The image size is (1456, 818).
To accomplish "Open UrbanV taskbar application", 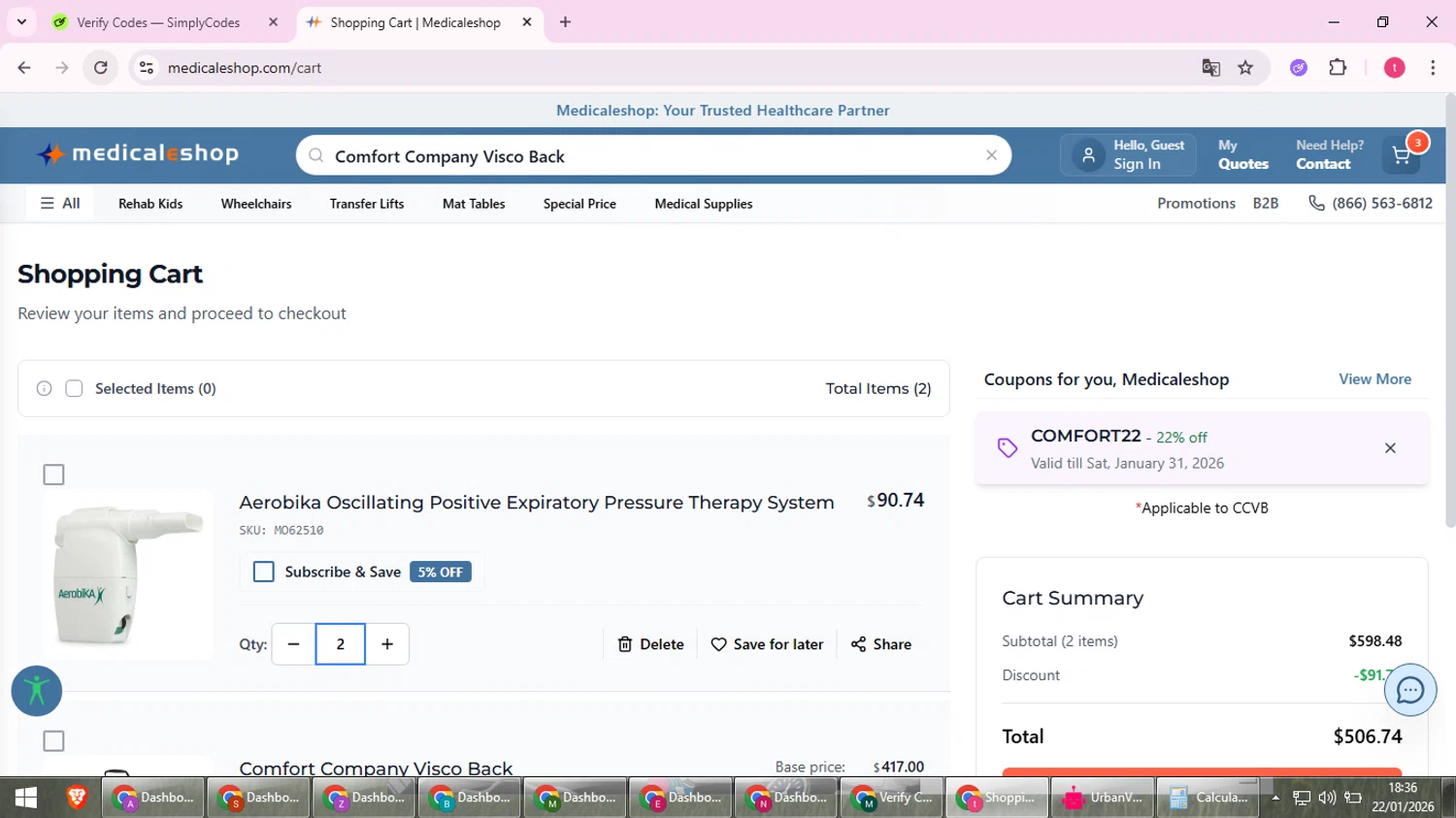I will tap(1103, 798).
